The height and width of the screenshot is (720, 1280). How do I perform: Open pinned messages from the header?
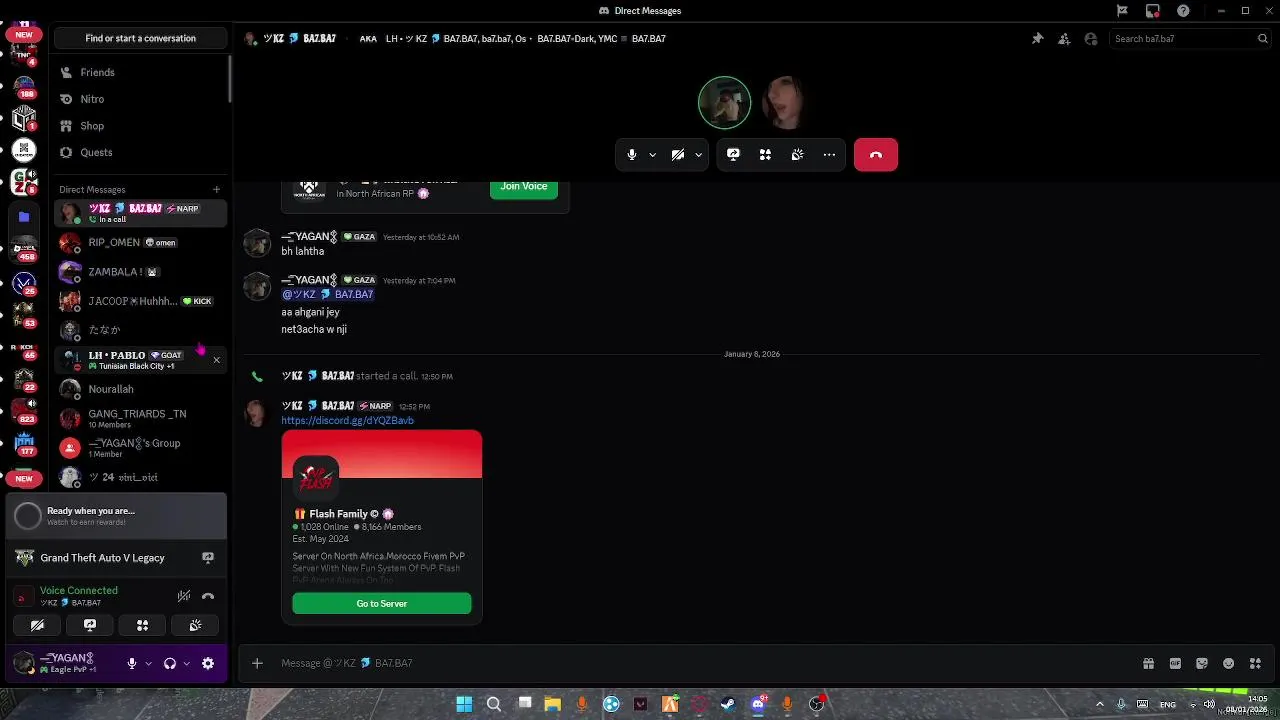(1037, 39)
